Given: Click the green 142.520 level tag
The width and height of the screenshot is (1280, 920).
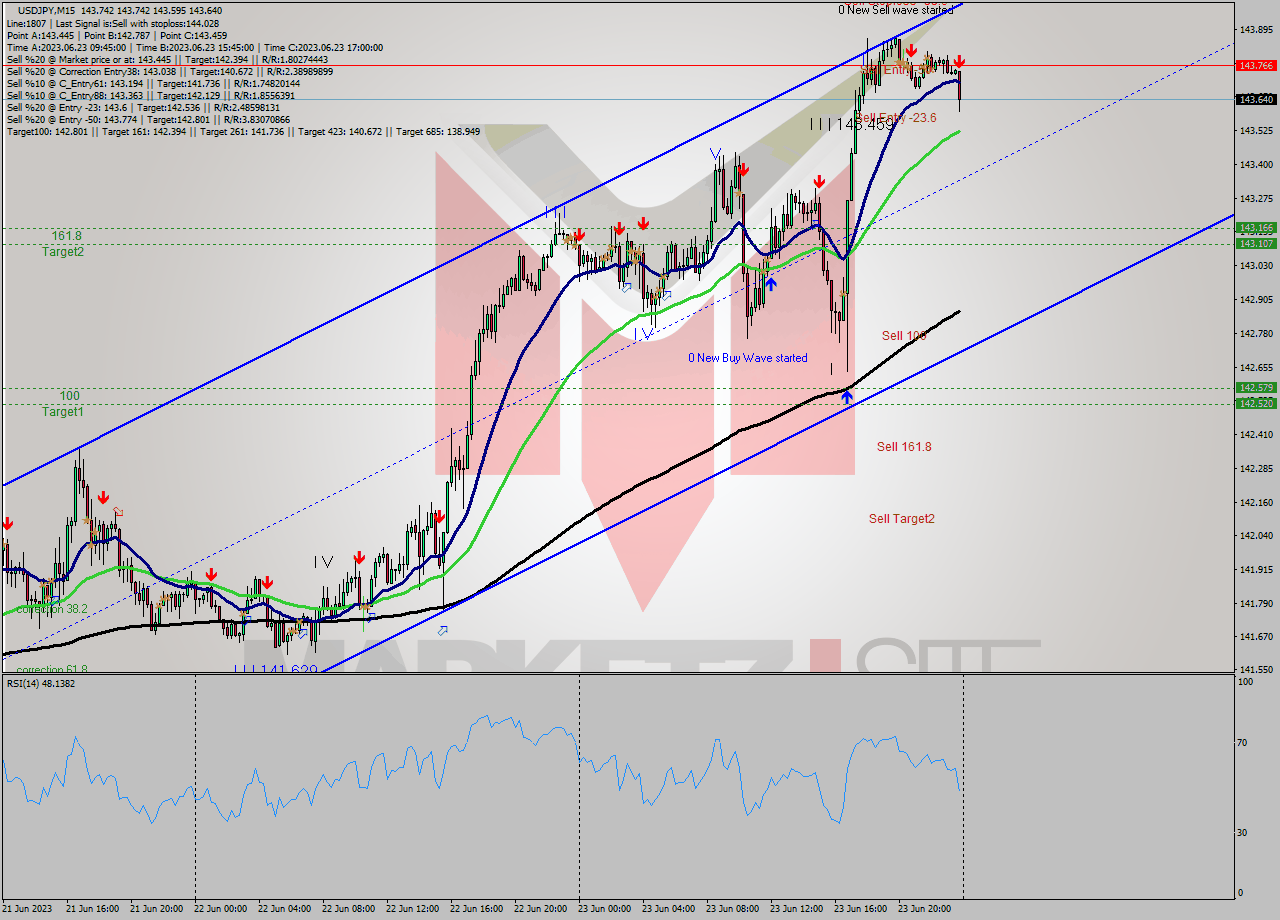Looking at the screenshot, I should pos(1256,403).
